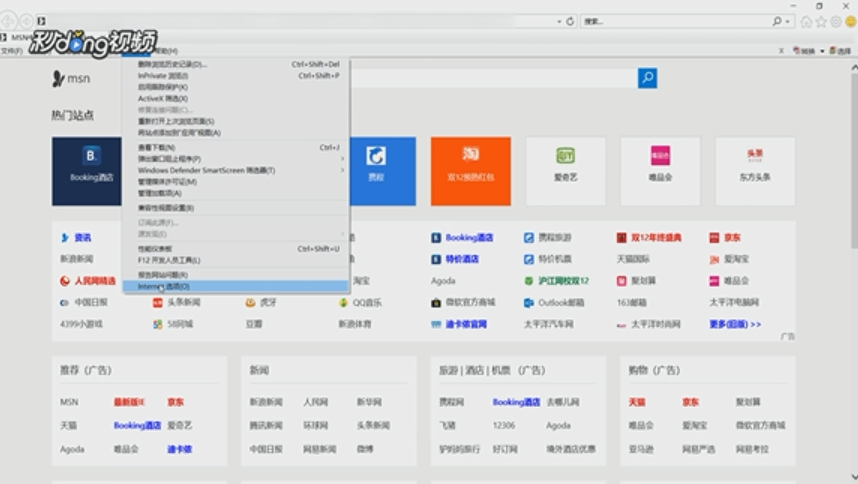Screen dimensions: 858x484
Task: Expand the search provider dropdown arrow
Action: point(787,21)
